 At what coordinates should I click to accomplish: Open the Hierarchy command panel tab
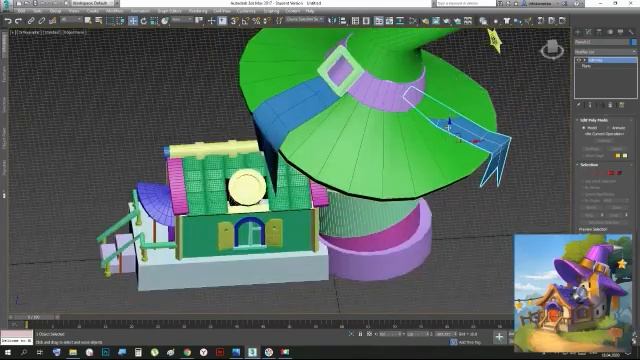(x=599, y=32)
